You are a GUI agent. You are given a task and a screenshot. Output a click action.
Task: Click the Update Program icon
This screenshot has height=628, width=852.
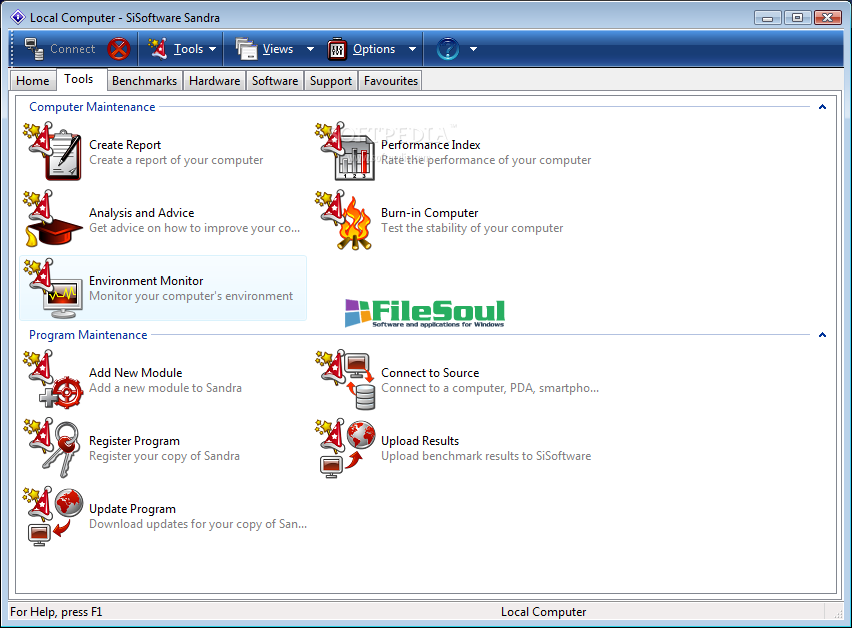[x=52, y=516]
